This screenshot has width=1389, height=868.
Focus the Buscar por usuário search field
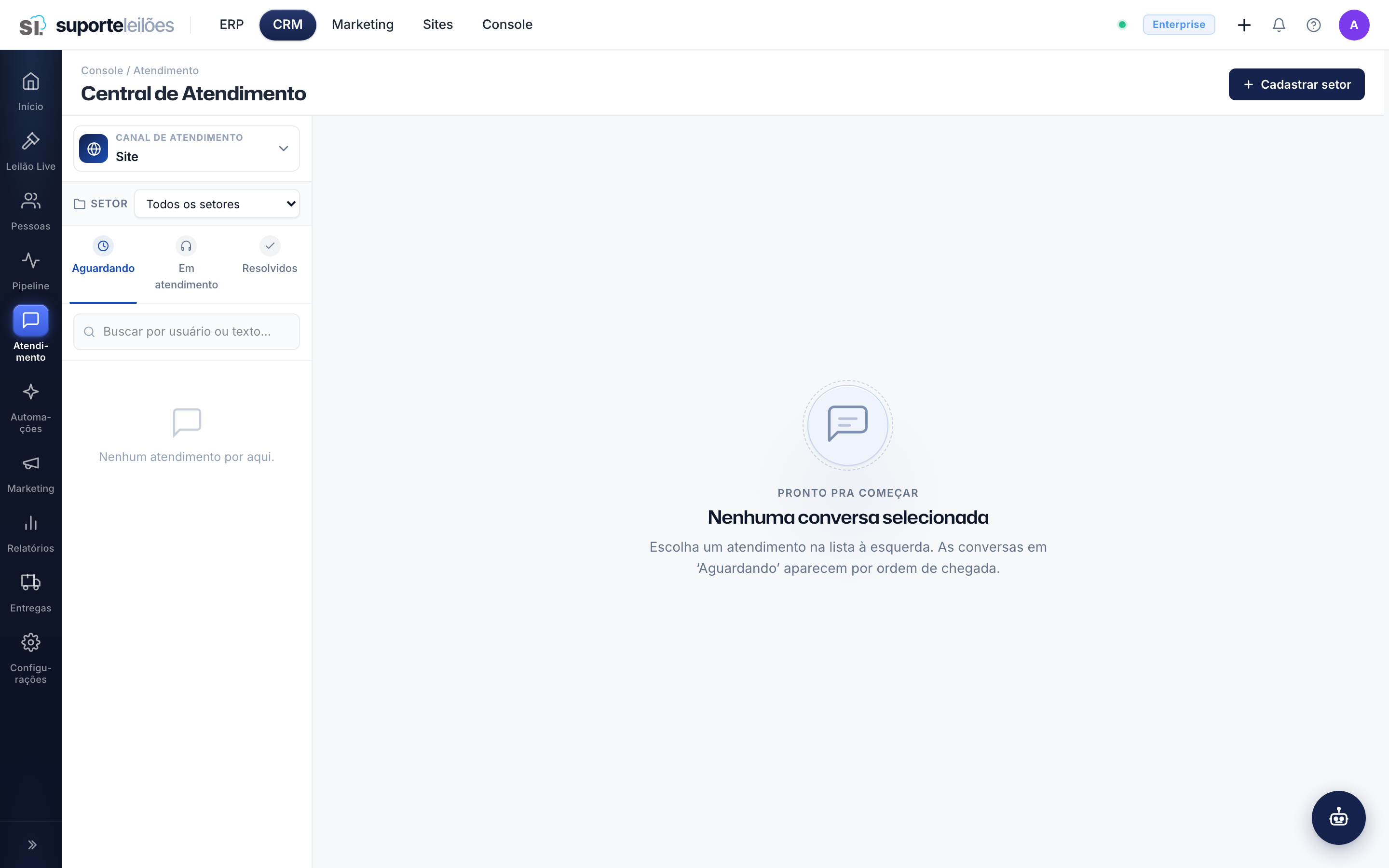click(x=187, y=331)
